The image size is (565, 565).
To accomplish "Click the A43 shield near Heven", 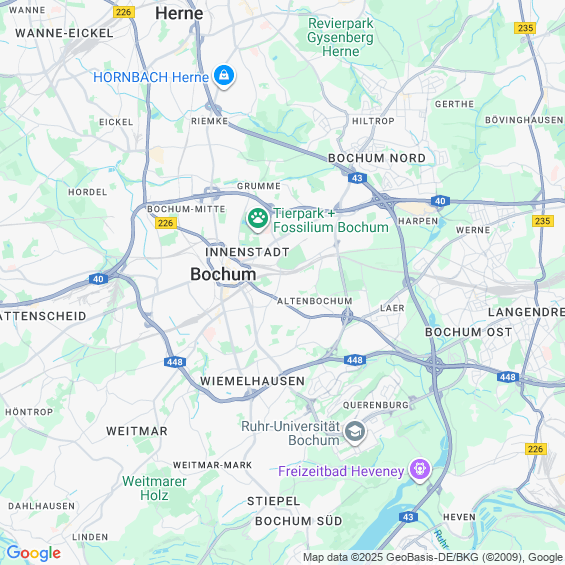I will click(408, 517).
